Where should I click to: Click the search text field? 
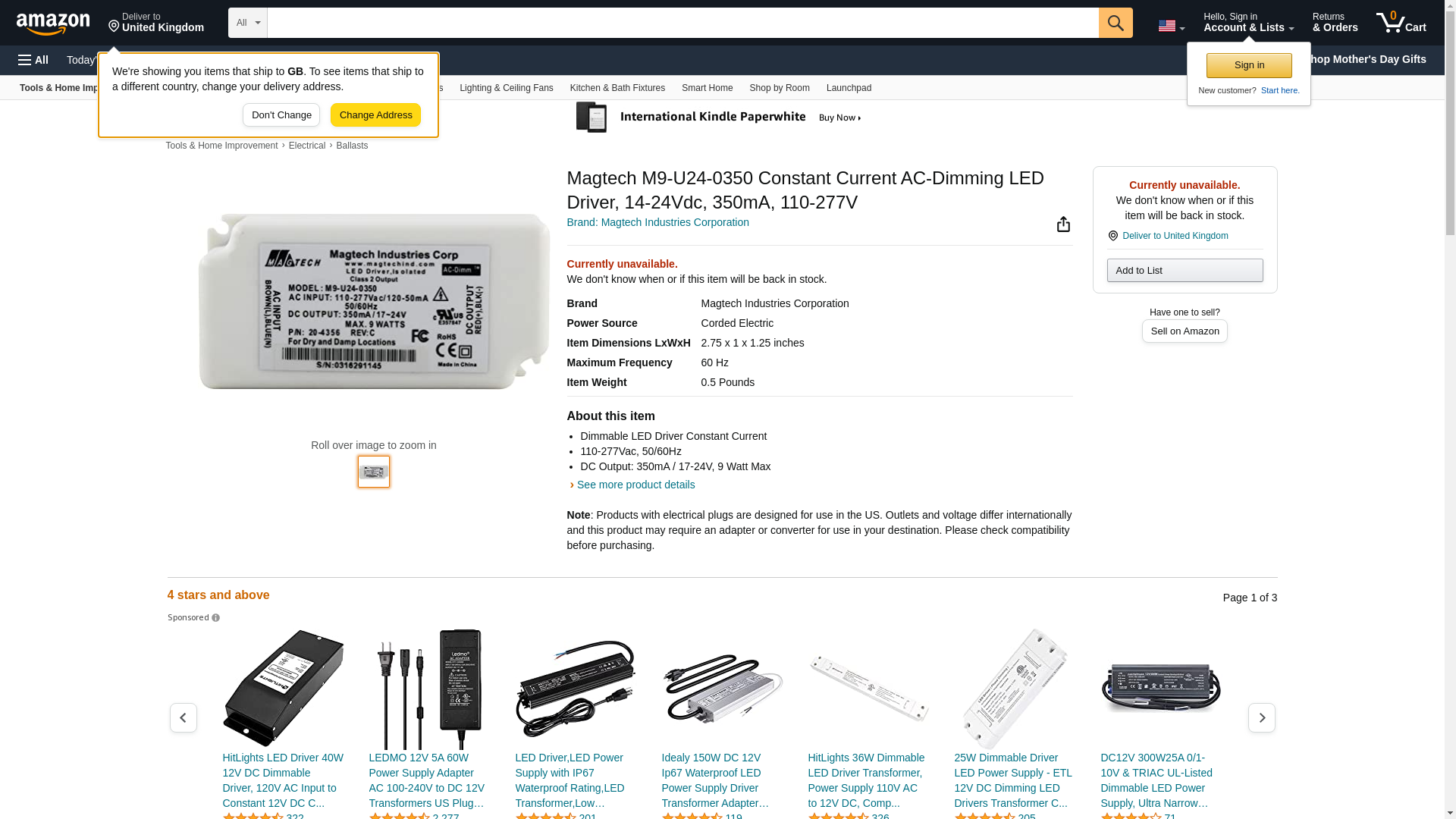click(682, 23)
